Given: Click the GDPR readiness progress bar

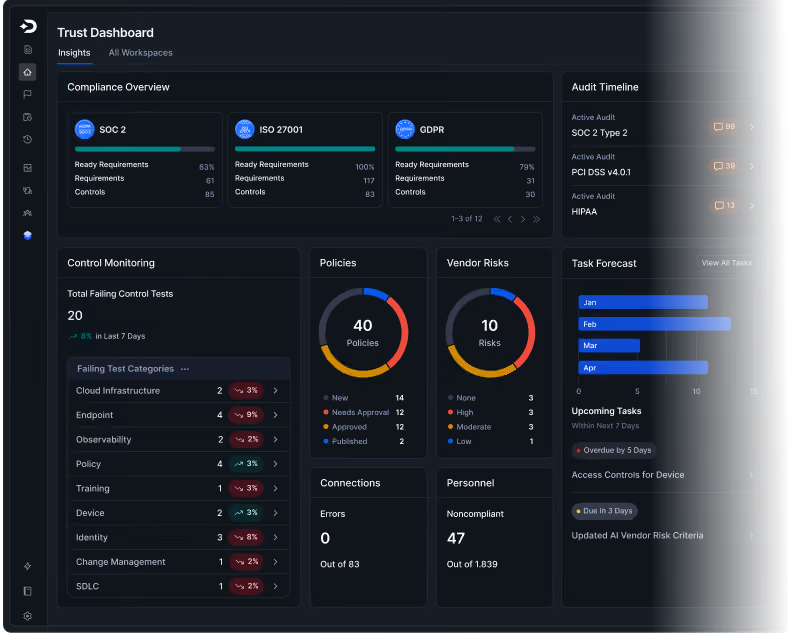Looking at the screenshot, I should (465, 149).
